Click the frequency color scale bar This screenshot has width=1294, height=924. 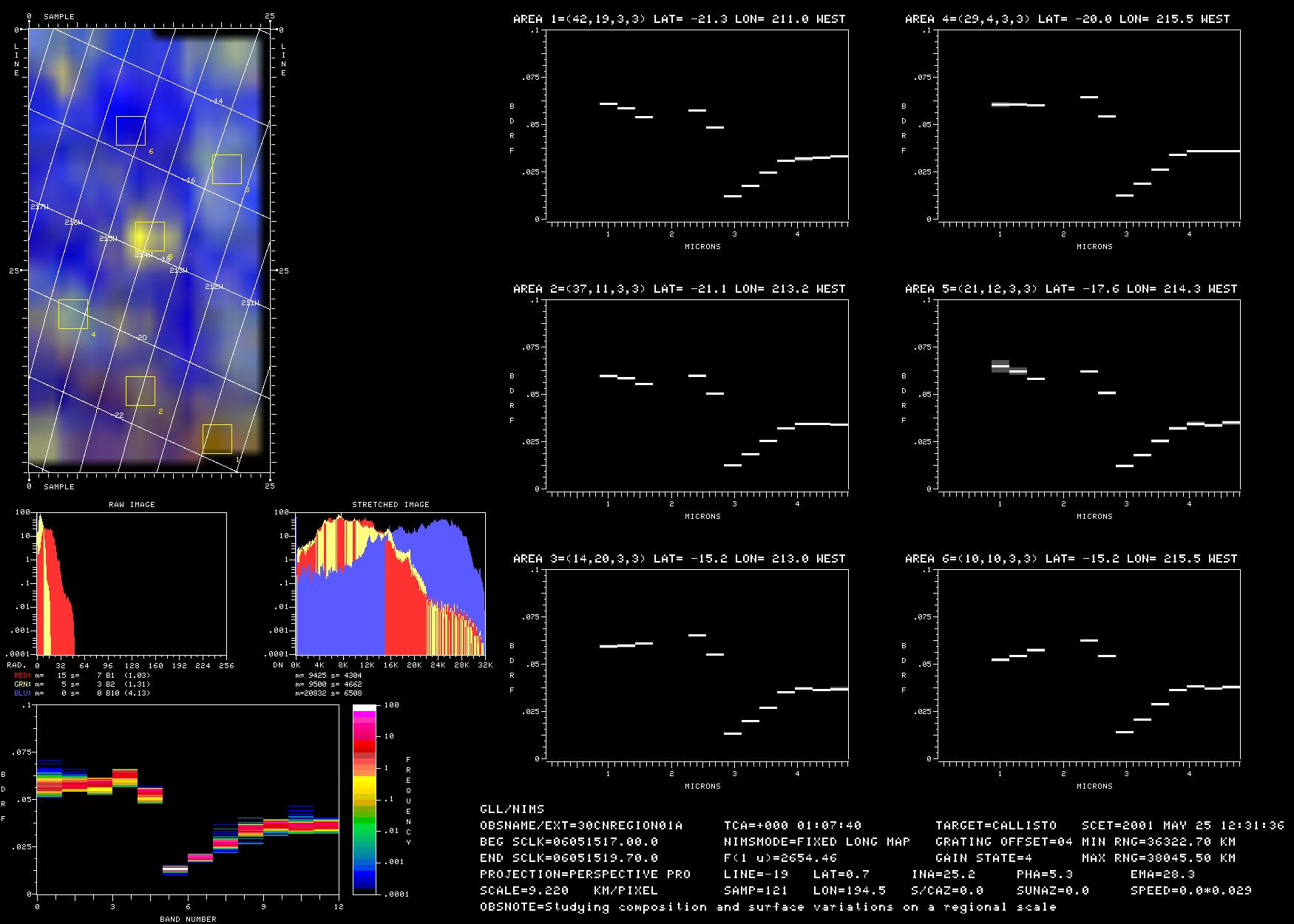tap(365, 799)
